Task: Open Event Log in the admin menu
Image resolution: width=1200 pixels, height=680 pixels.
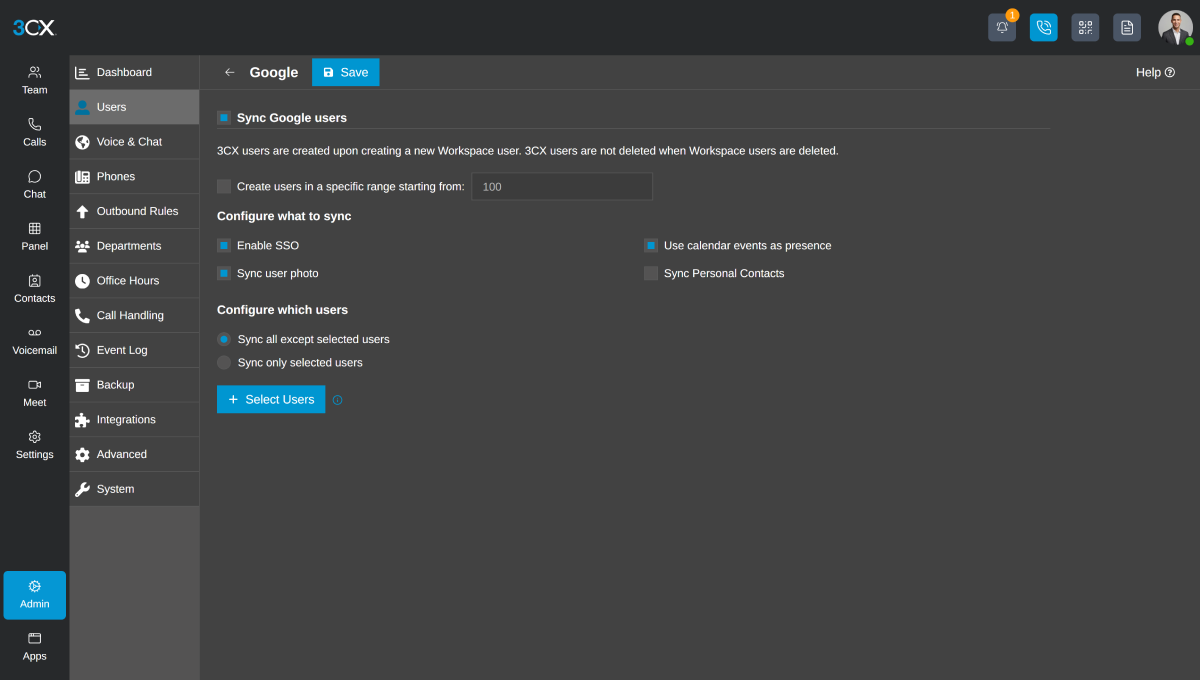Action: click(x=135, y=350)
